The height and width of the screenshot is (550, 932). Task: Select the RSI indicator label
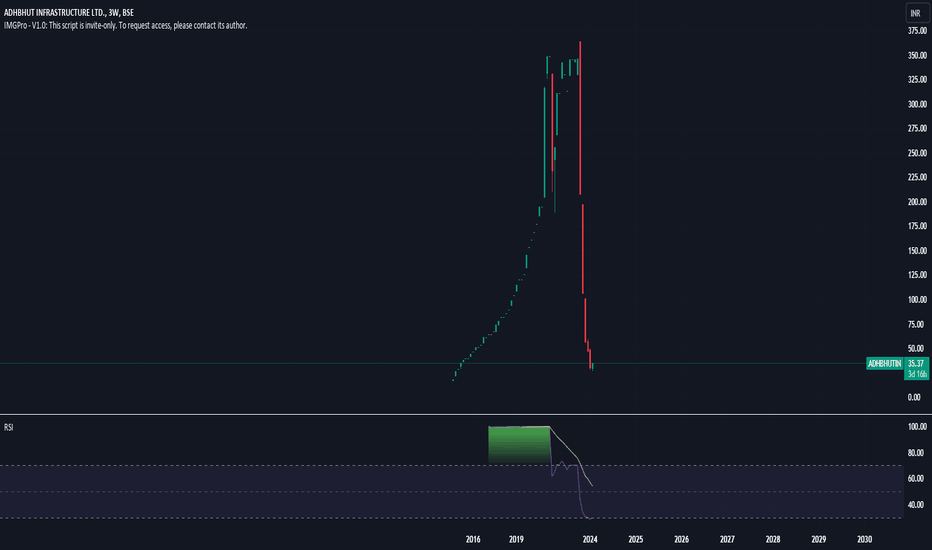coord(8,428)
